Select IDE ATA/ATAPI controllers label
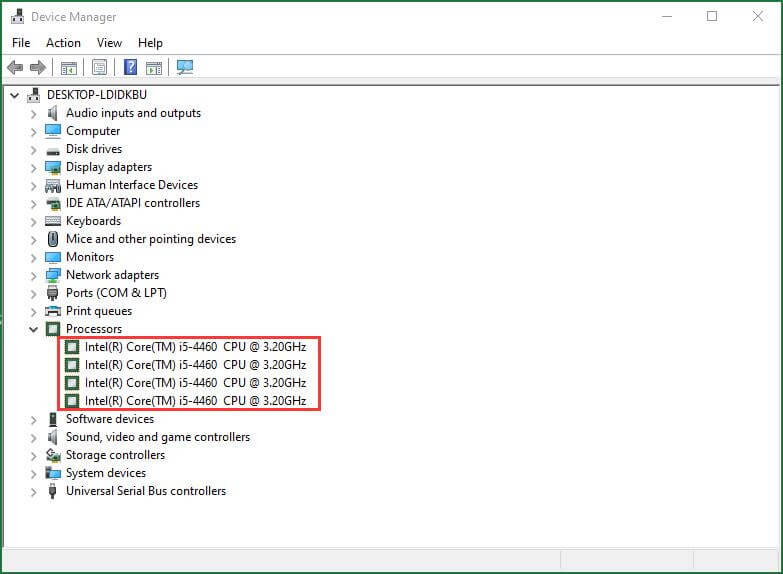The width and height of the screenshot is (783, 574). pyautogui.click(x=133, y=203)
